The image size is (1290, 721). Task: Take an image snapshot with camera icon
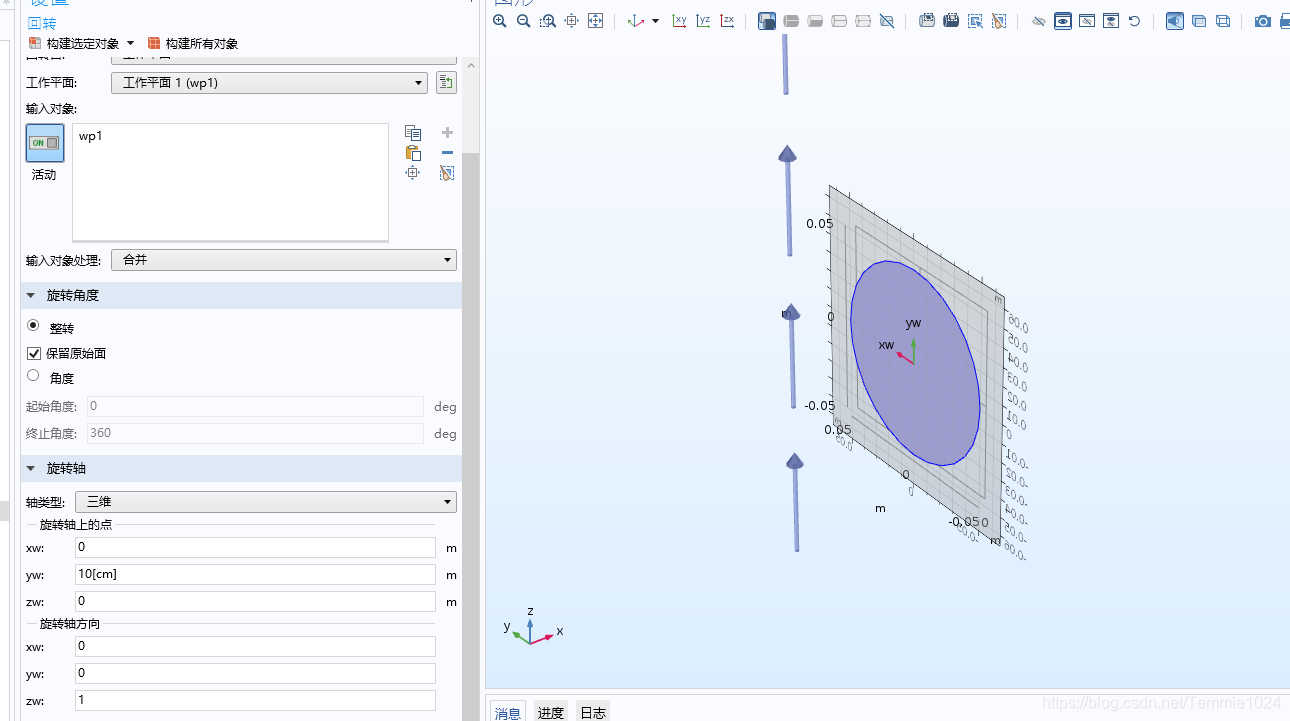point(1263,21)
